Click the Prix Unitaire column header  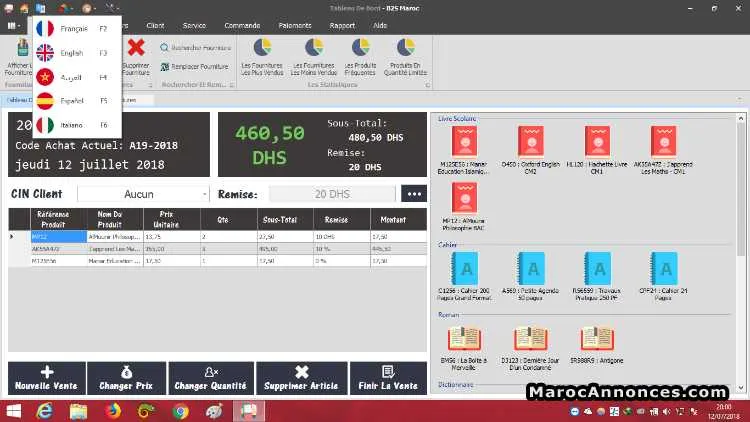166,220
